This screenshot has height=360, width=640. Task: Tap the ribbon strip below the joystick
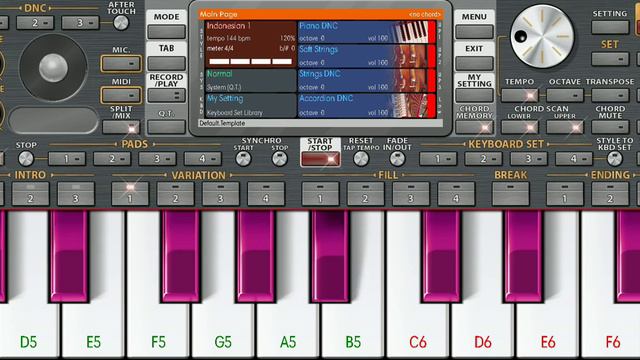pyautogui.click(x=53, y=120)
